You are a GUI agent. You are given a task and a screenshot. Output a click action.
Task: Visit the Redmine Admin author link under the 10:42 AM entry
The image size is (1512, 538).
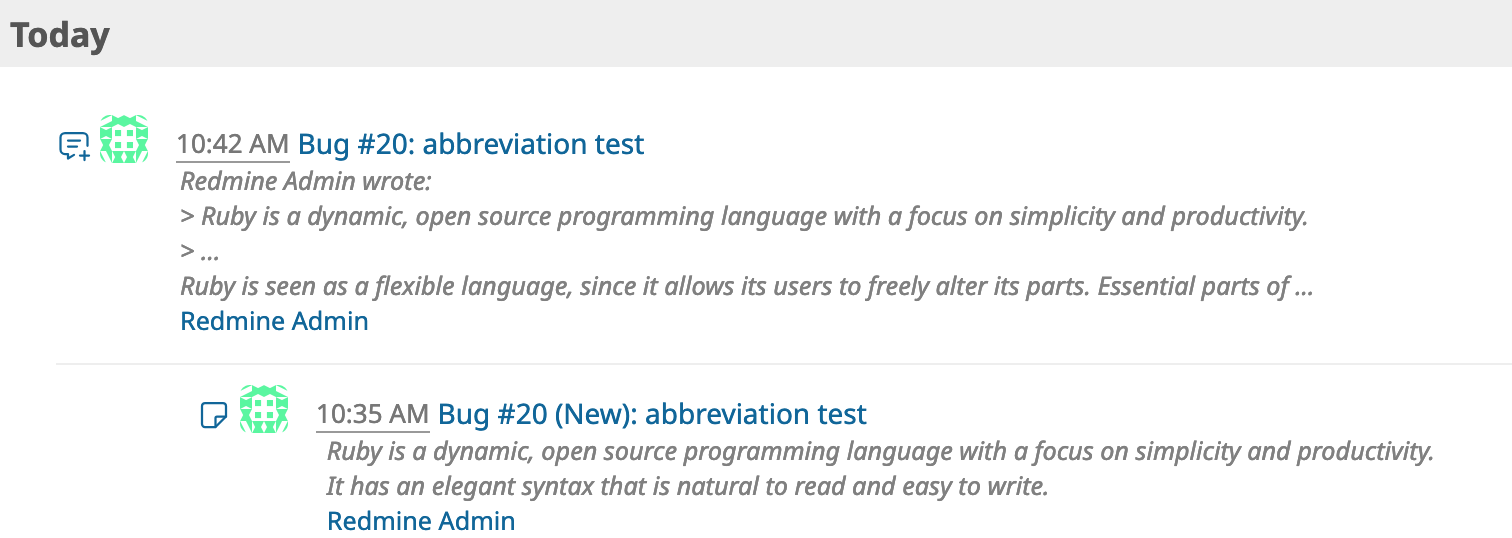click(274, 321)
